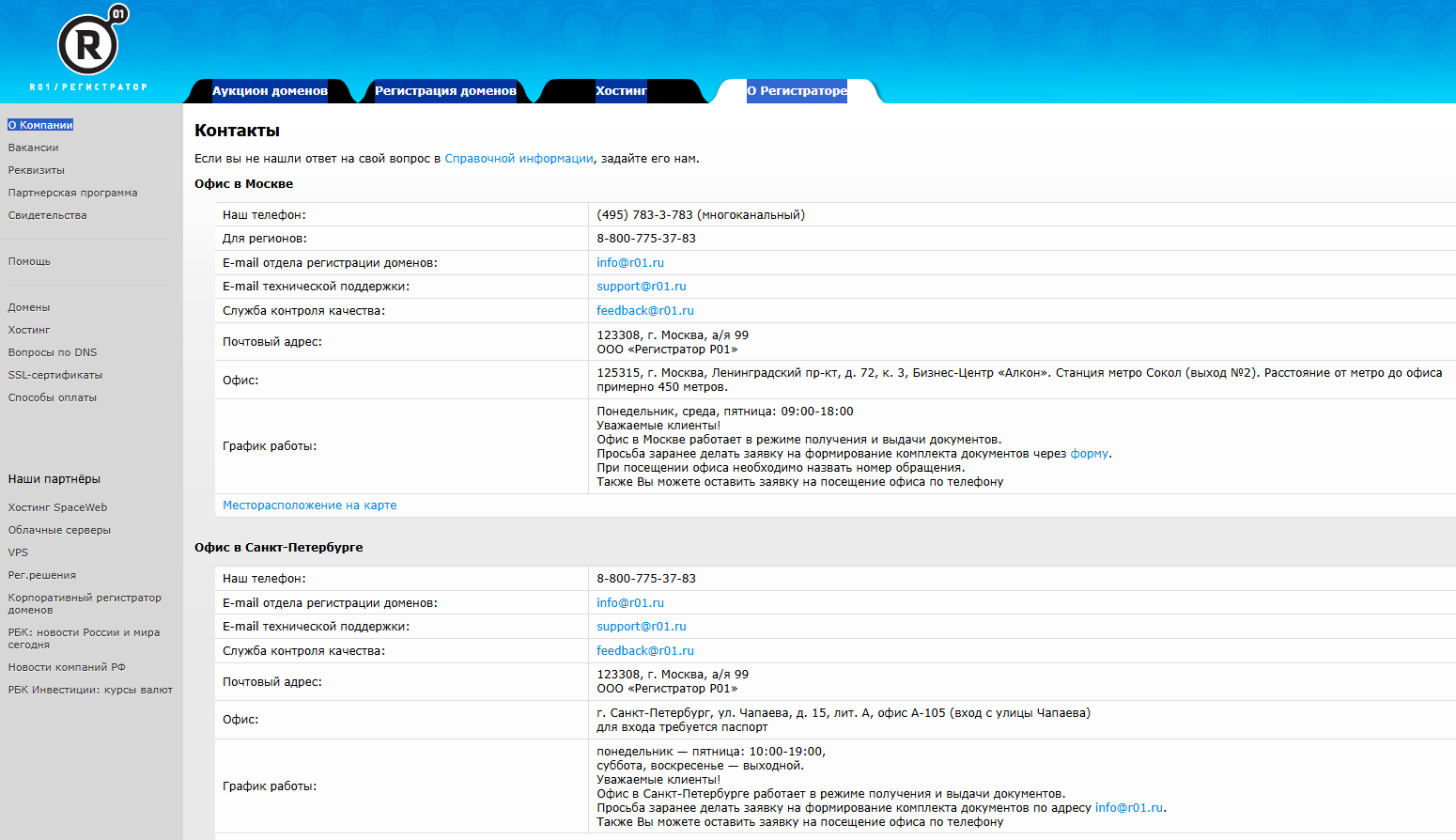Open Вакансии sidebar link
This screenshot has width=1456, height=840.
click(34, 148)
